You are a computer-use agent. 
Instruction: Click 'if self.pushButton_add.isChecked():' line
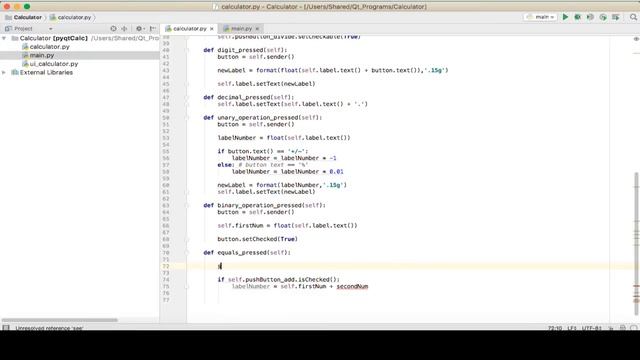278,280
